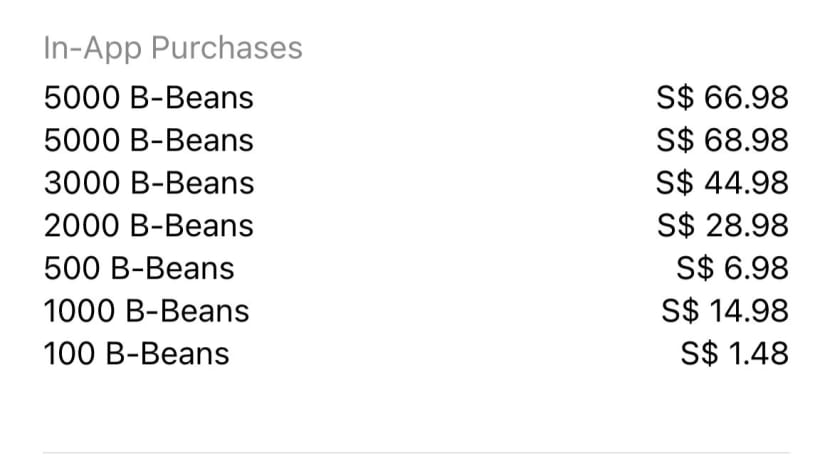Choose the 3000 B-Beans item
The height and width of the screenshot is (468, 830).
[x=149, y=184]
